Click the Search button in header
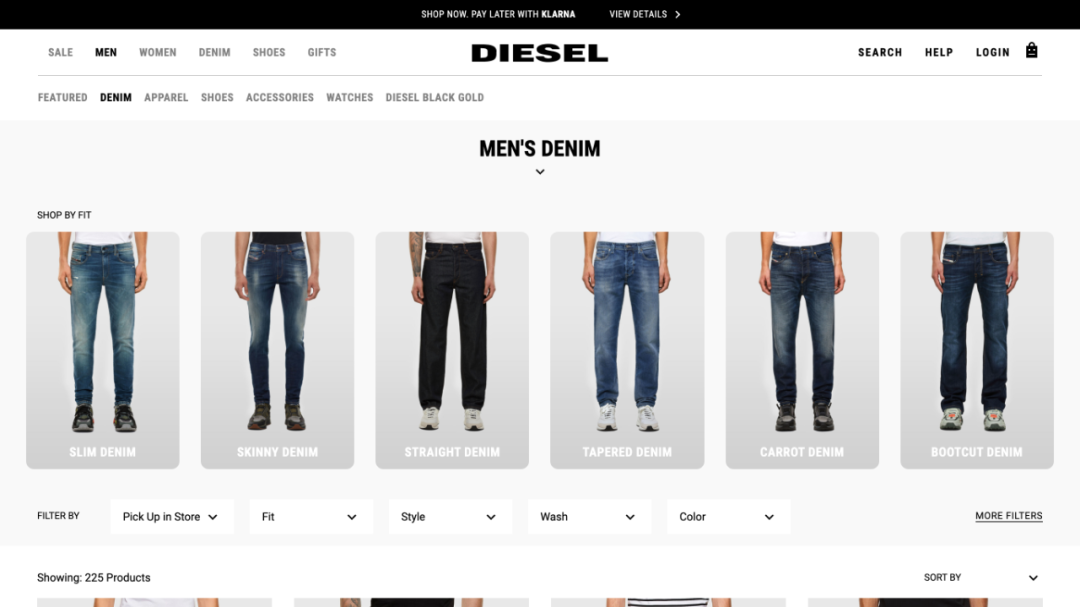This screenshot has height=607, width=1080. (x=880, y=52)
